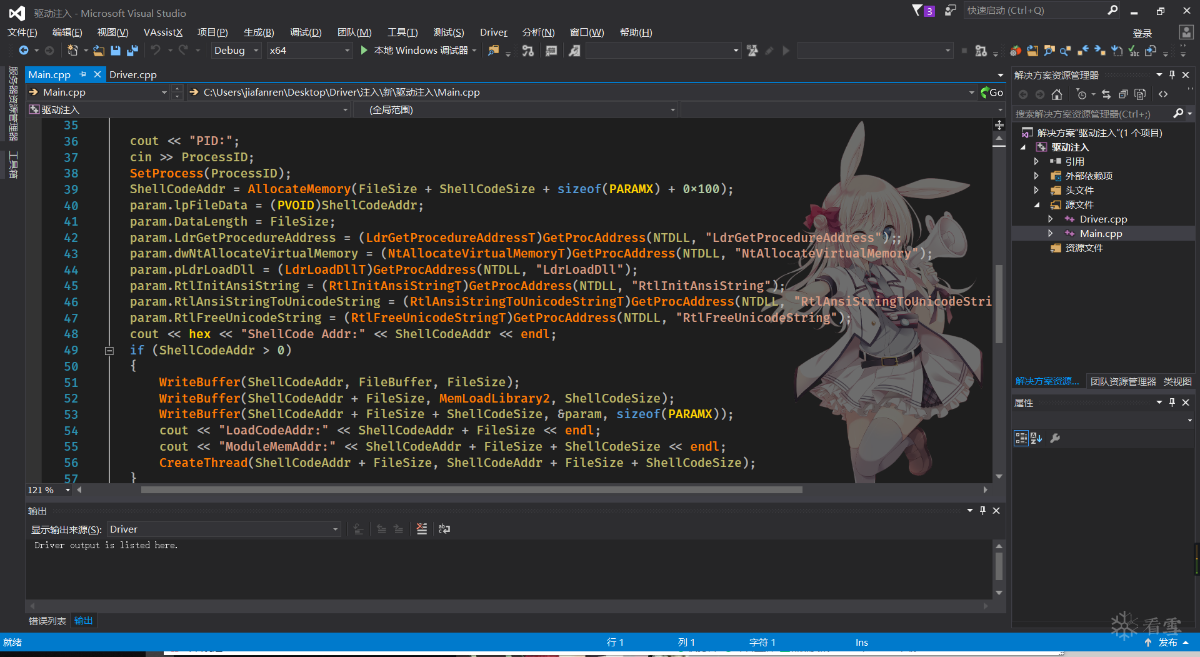Click the undo arrow icon

[x=156, y=50]
